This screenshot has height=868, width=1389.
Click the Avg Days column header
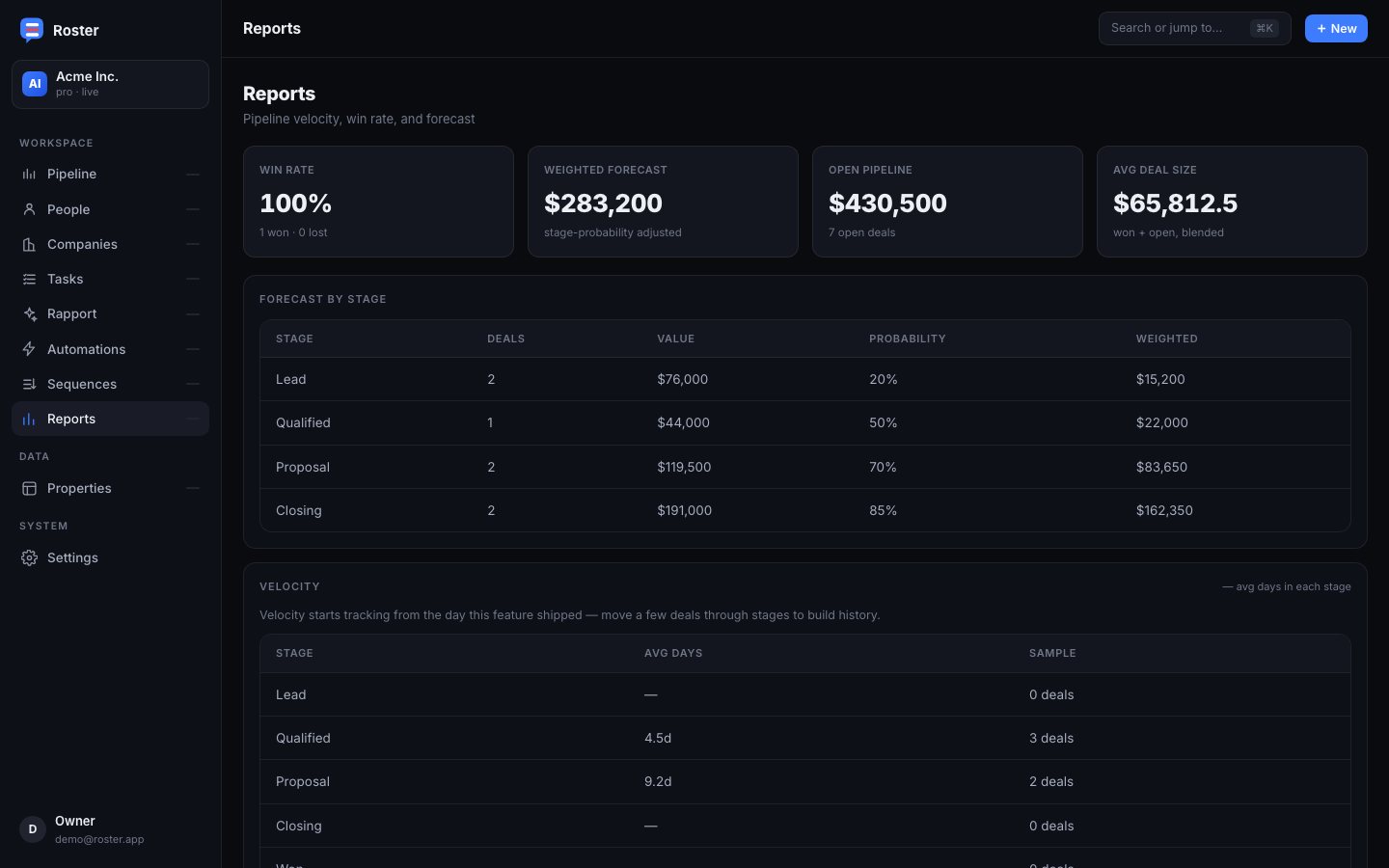tap(673, 653)
